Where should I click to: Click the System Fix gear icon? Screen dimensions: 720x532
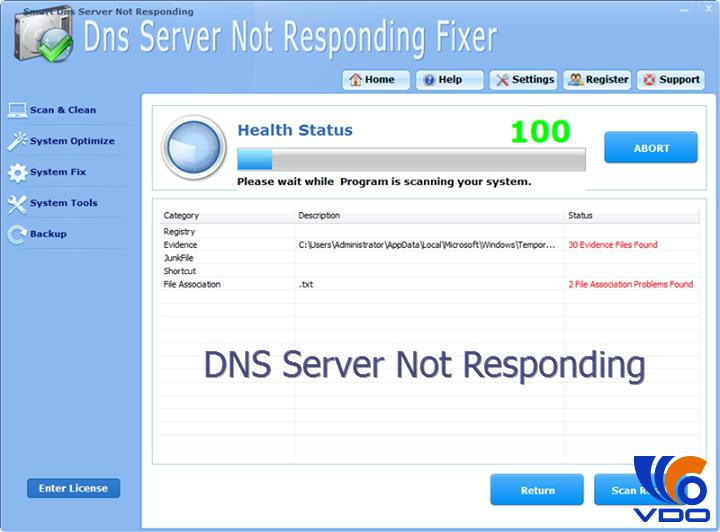tap(16, 172)
